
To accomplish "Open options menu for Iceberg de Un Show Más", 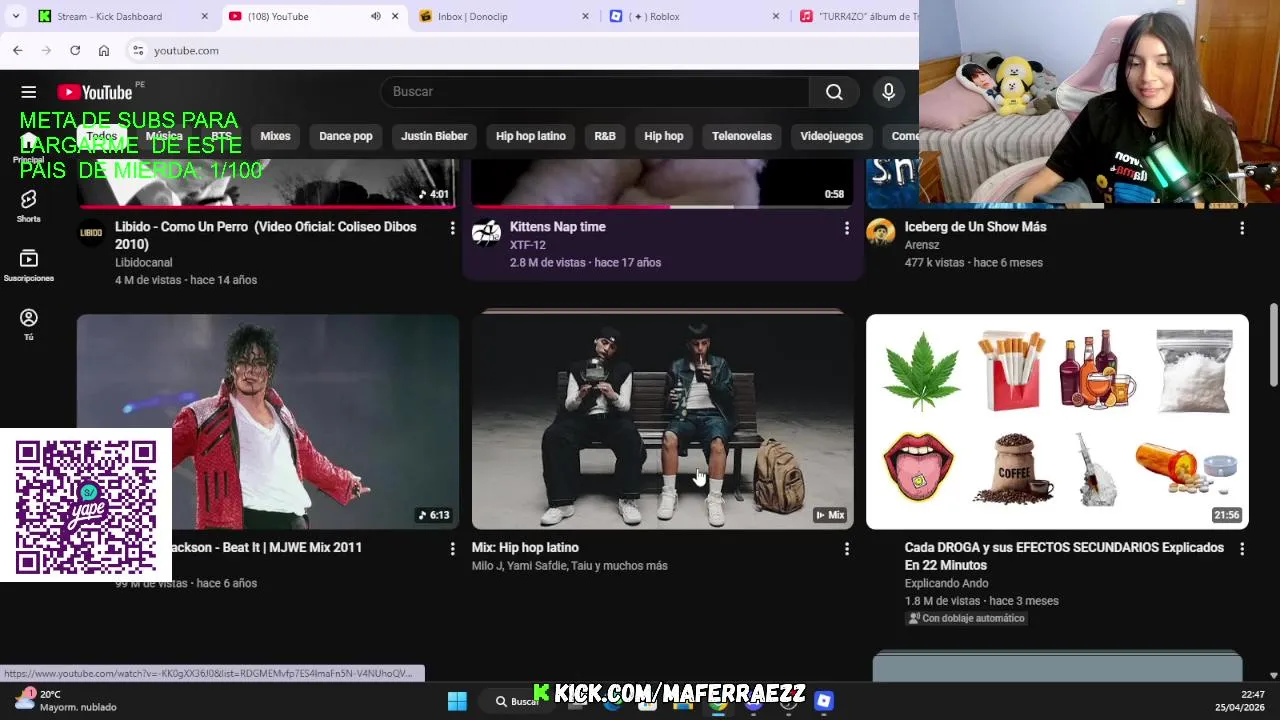I will tap(1242, 229).
